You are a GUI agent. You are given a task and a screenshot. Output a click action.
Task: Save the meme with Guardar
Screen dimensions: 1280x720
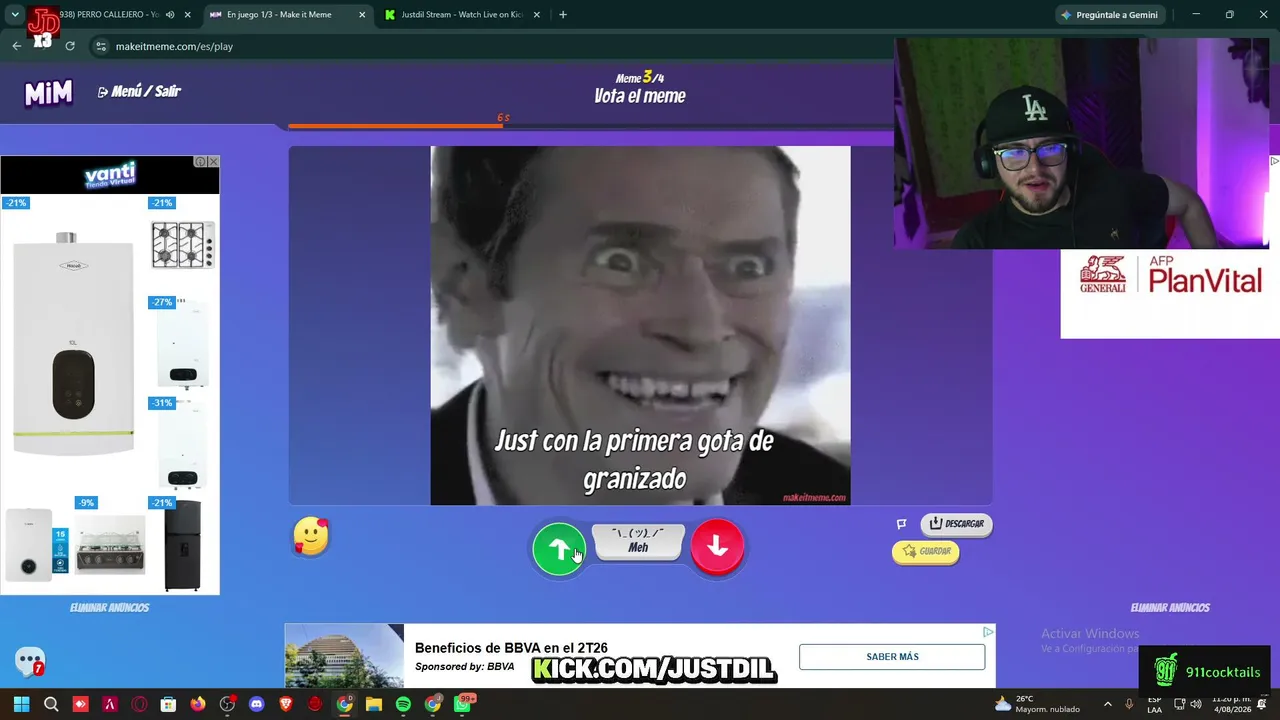click(x=926, y=551)
